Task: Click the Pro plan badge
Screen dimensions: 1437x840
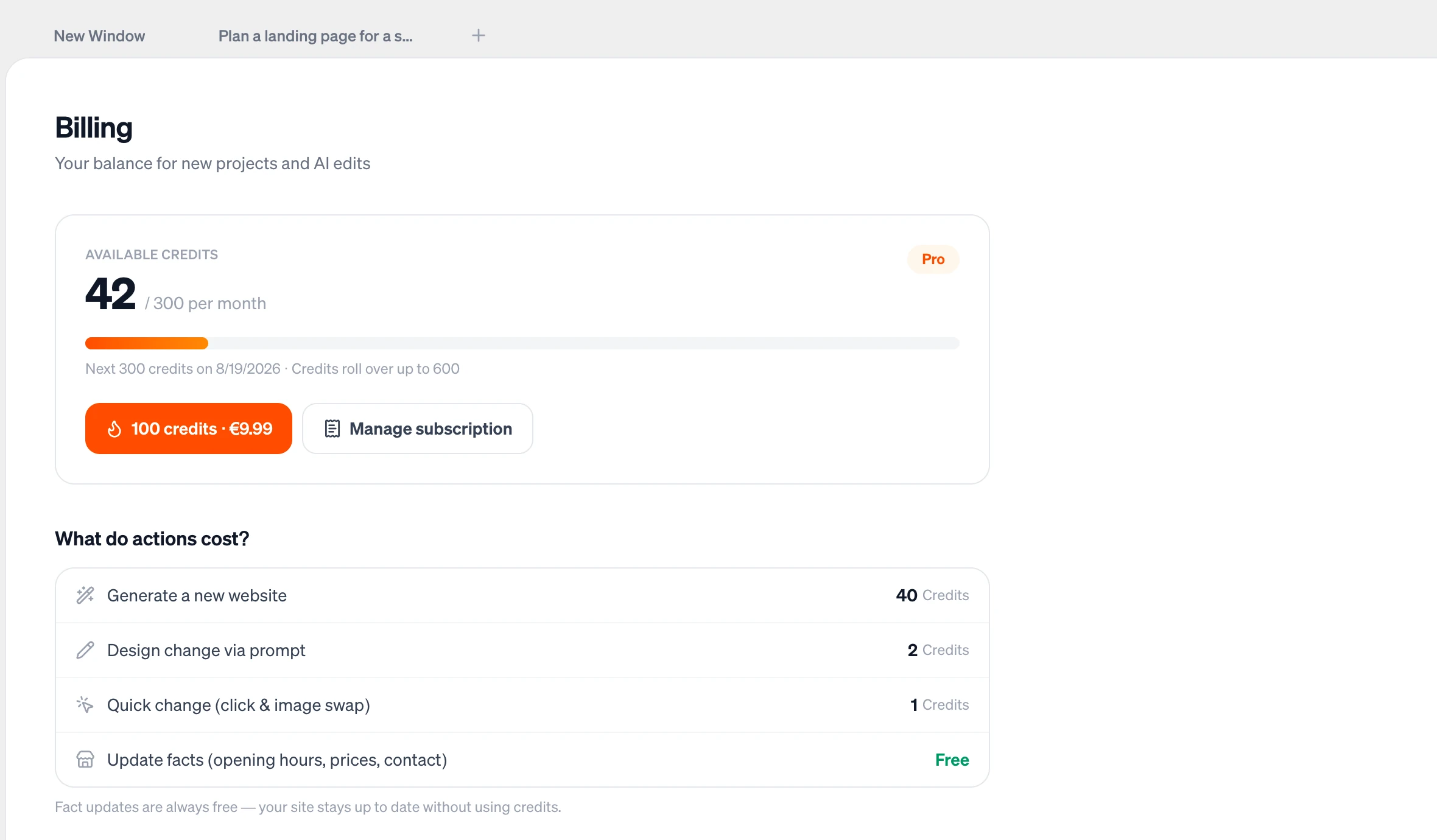Action: tap(933, 259)
